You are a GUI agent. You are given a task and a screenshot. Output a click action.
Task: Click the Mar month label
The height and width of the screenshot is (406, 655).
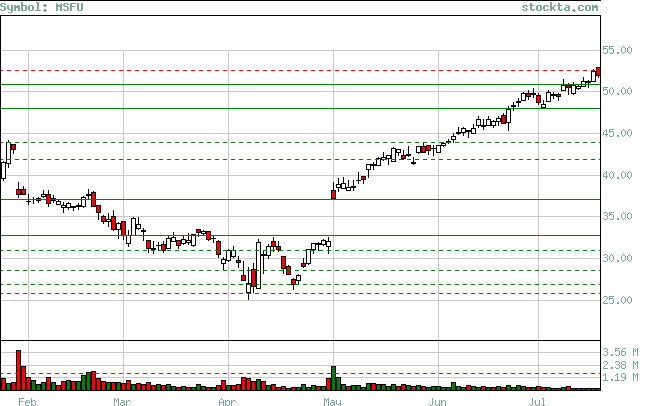pos(122,402)
